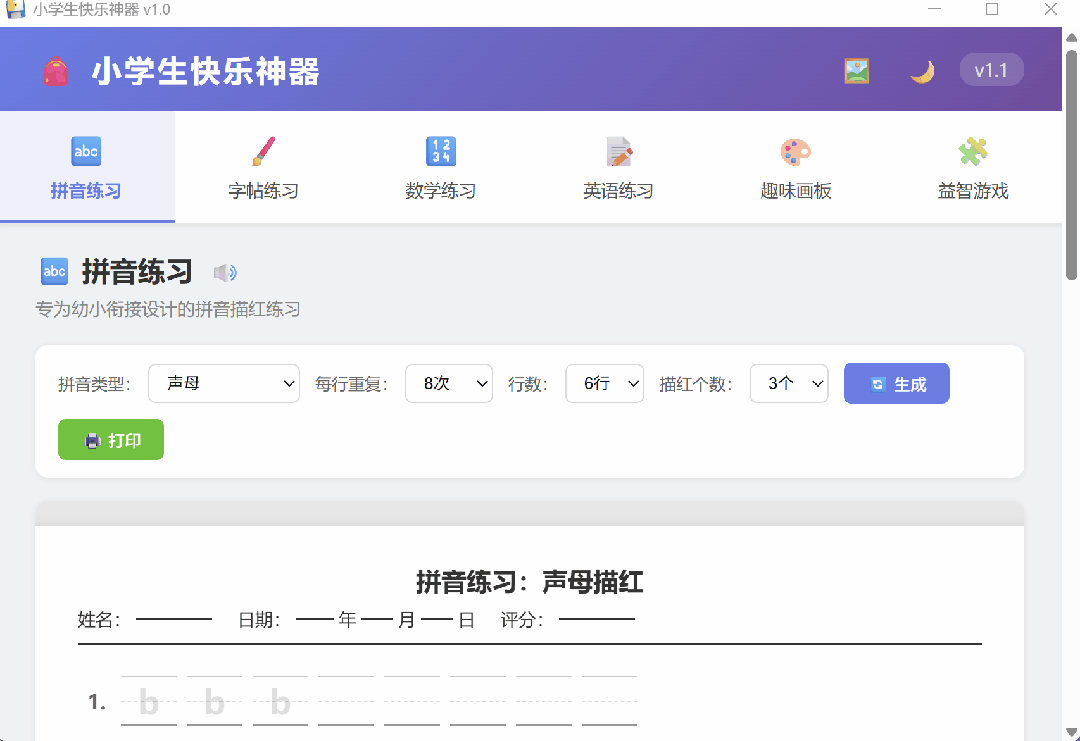This screenshot has height=741, width=1080.
Task: Click the 姓名 label on worksheet
Action: point(99,620)
